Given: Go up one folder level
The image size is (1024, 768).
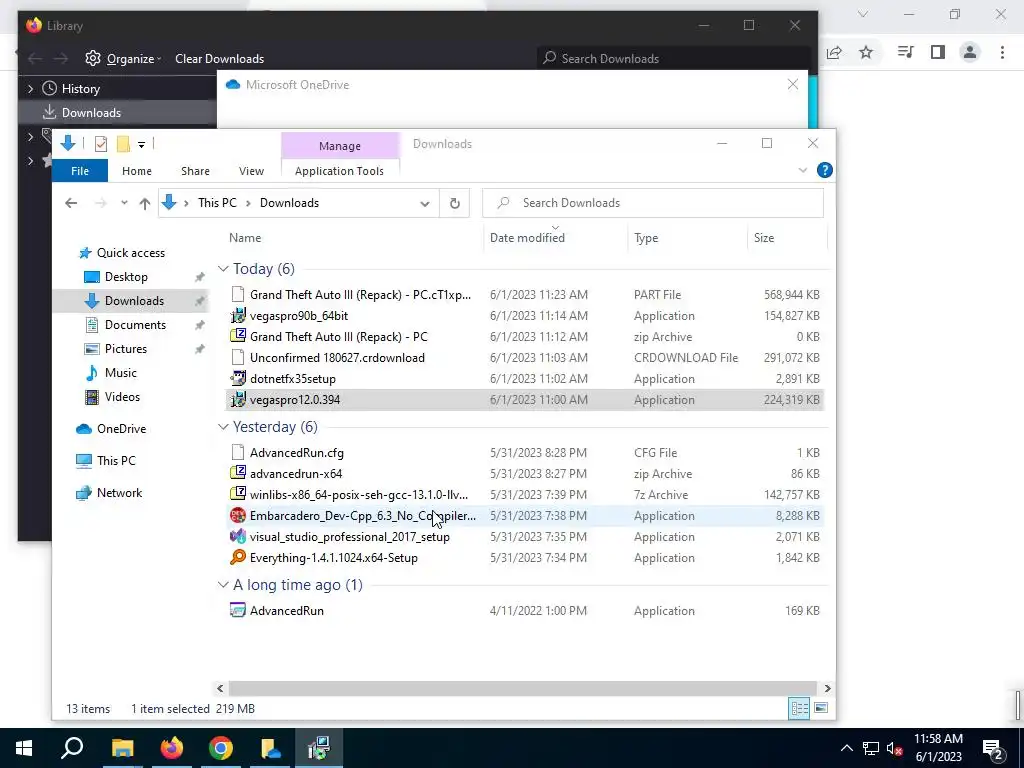Looking at the screenshot, I should (145, 203).
